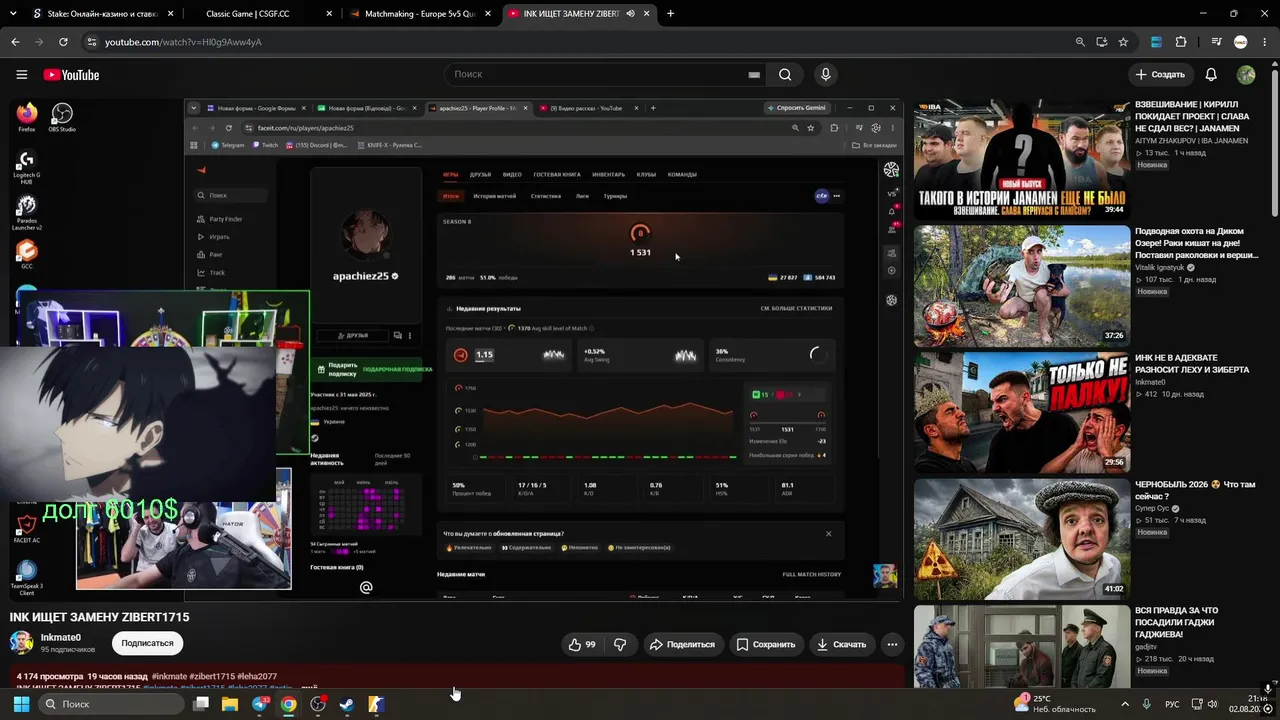Image resolution: width=1280 pixels, height=720 pixels.
Task: Subscribe to Inkmate0 with Подписаться button
Action: tap(147, 643)
